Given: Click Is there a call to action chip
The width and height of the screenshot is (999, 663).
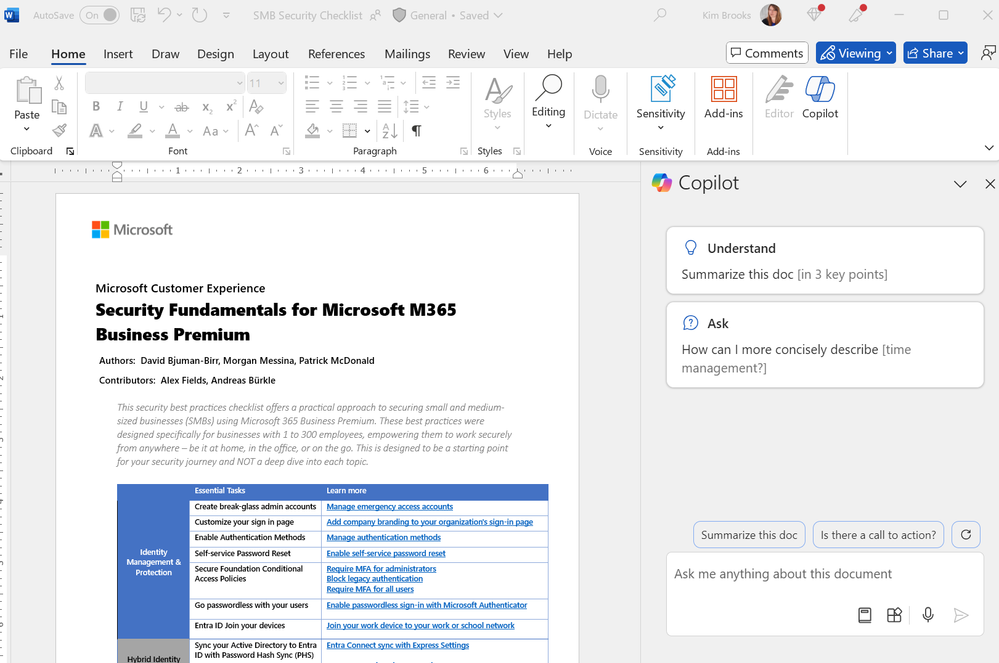Looking at the screenshot, I should tap(879, 535).
